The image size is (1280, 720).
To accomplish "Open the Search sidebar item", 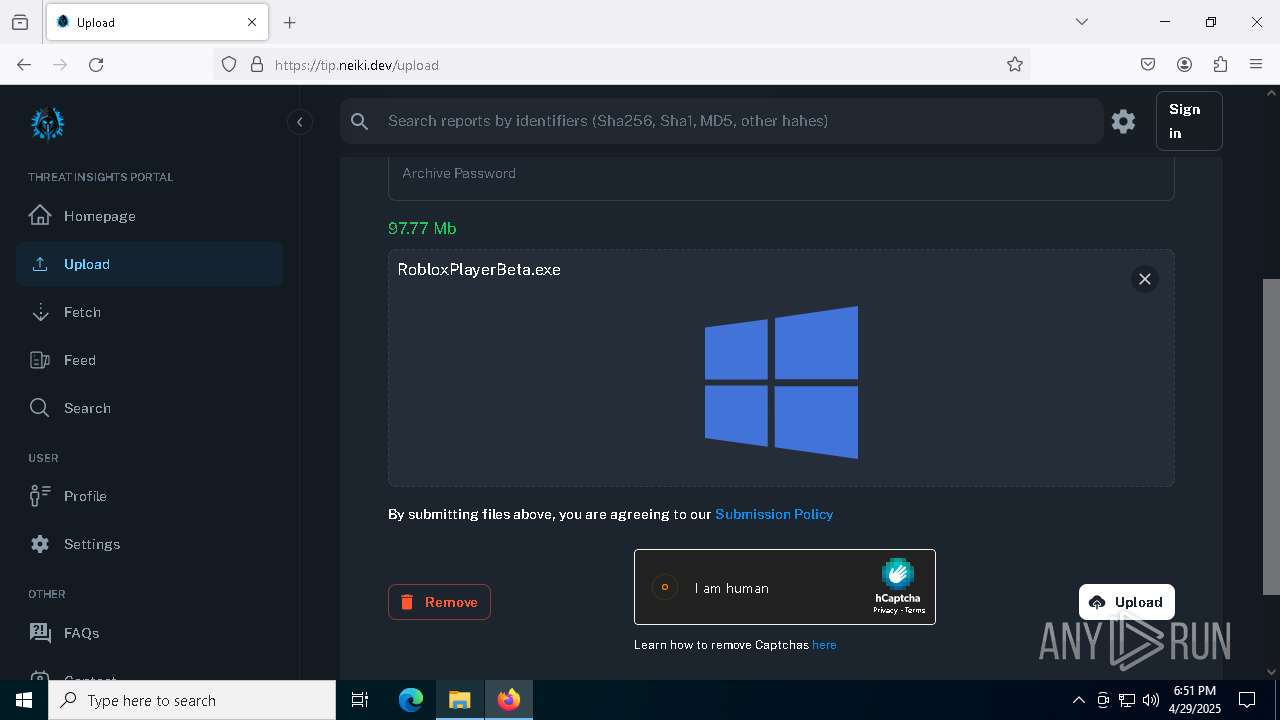I will 149,408.
